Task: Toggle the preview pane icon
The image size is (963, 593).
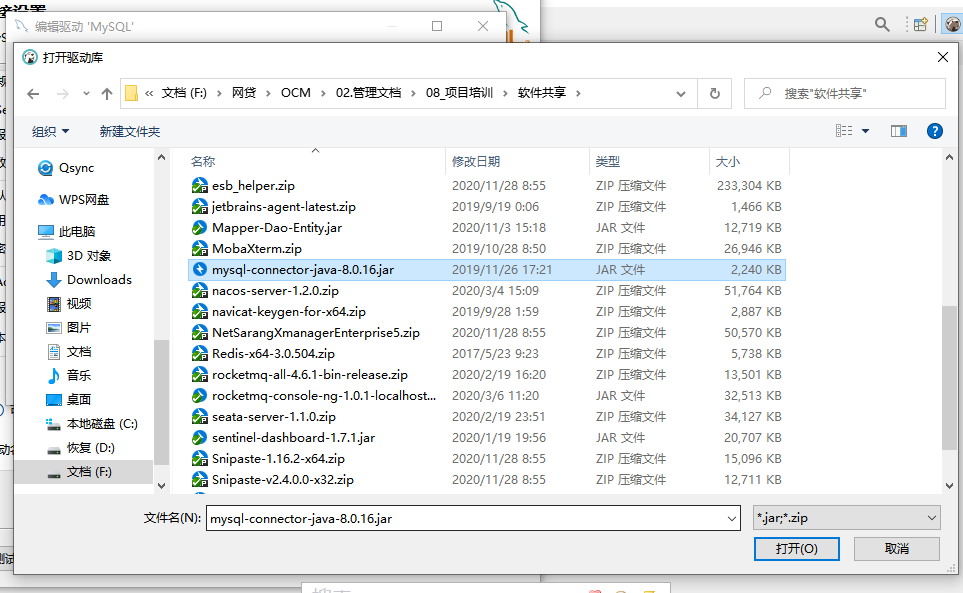Action: (x=898, y=131)
